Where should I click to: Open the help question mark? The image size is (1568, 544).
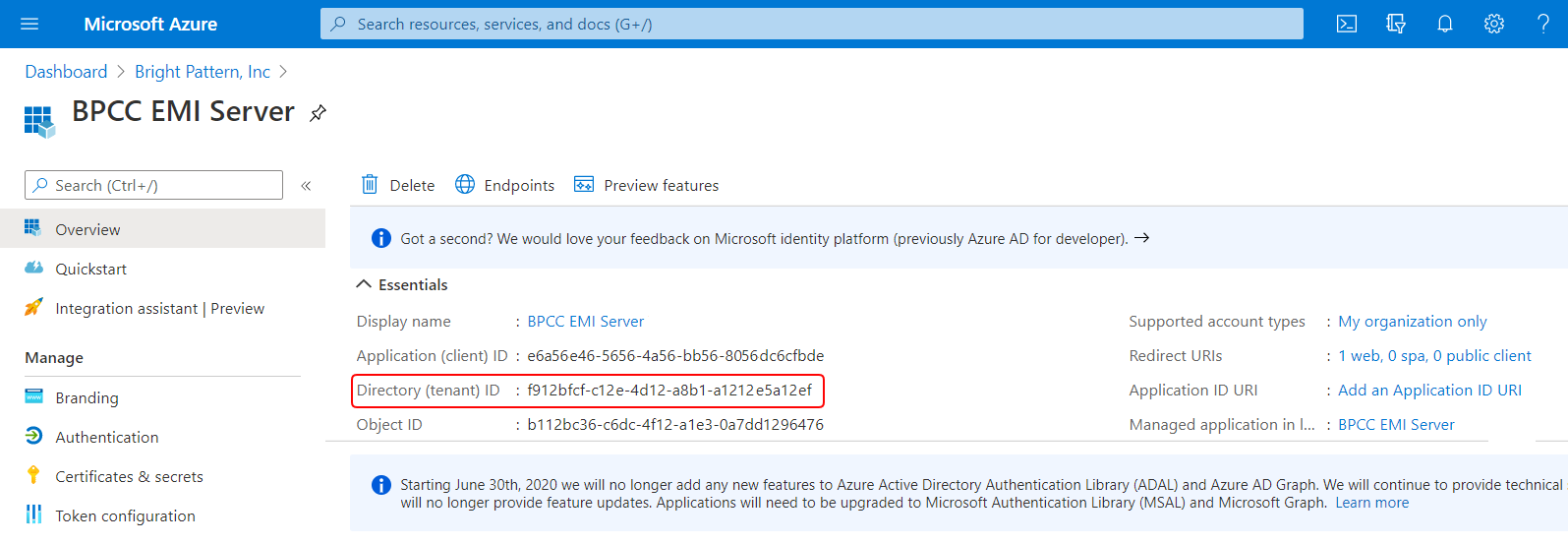pyautogui.click(x=1543, y=24)
